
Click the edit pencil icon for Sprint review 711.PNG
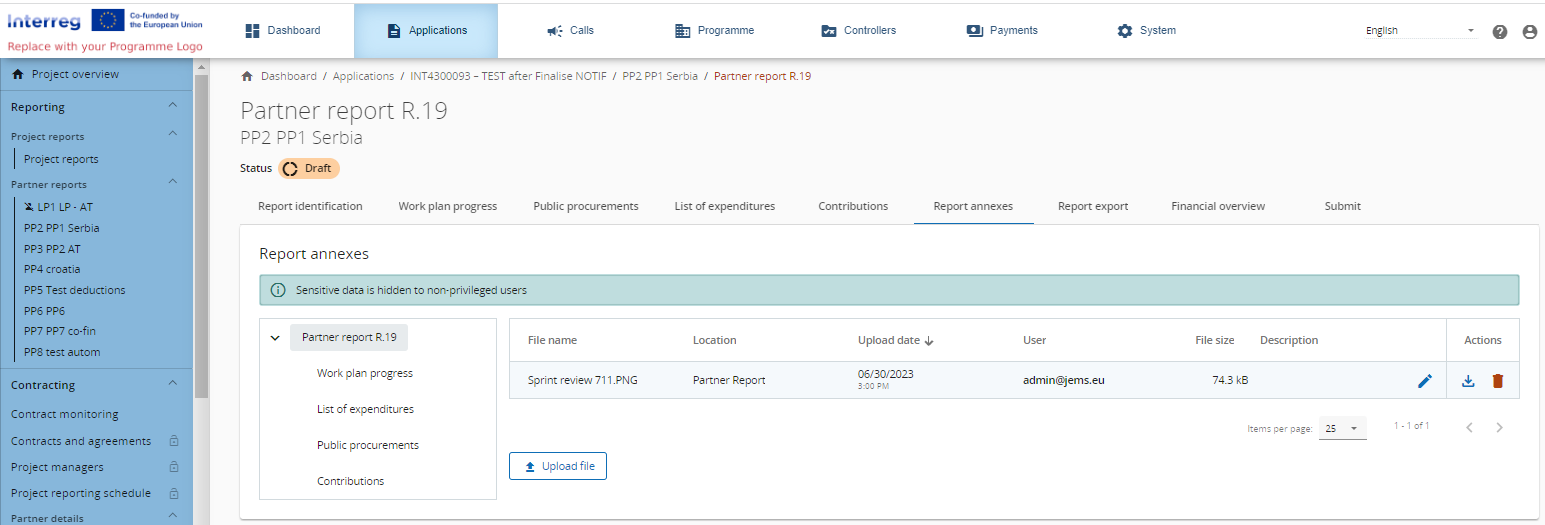[1425, 381]
